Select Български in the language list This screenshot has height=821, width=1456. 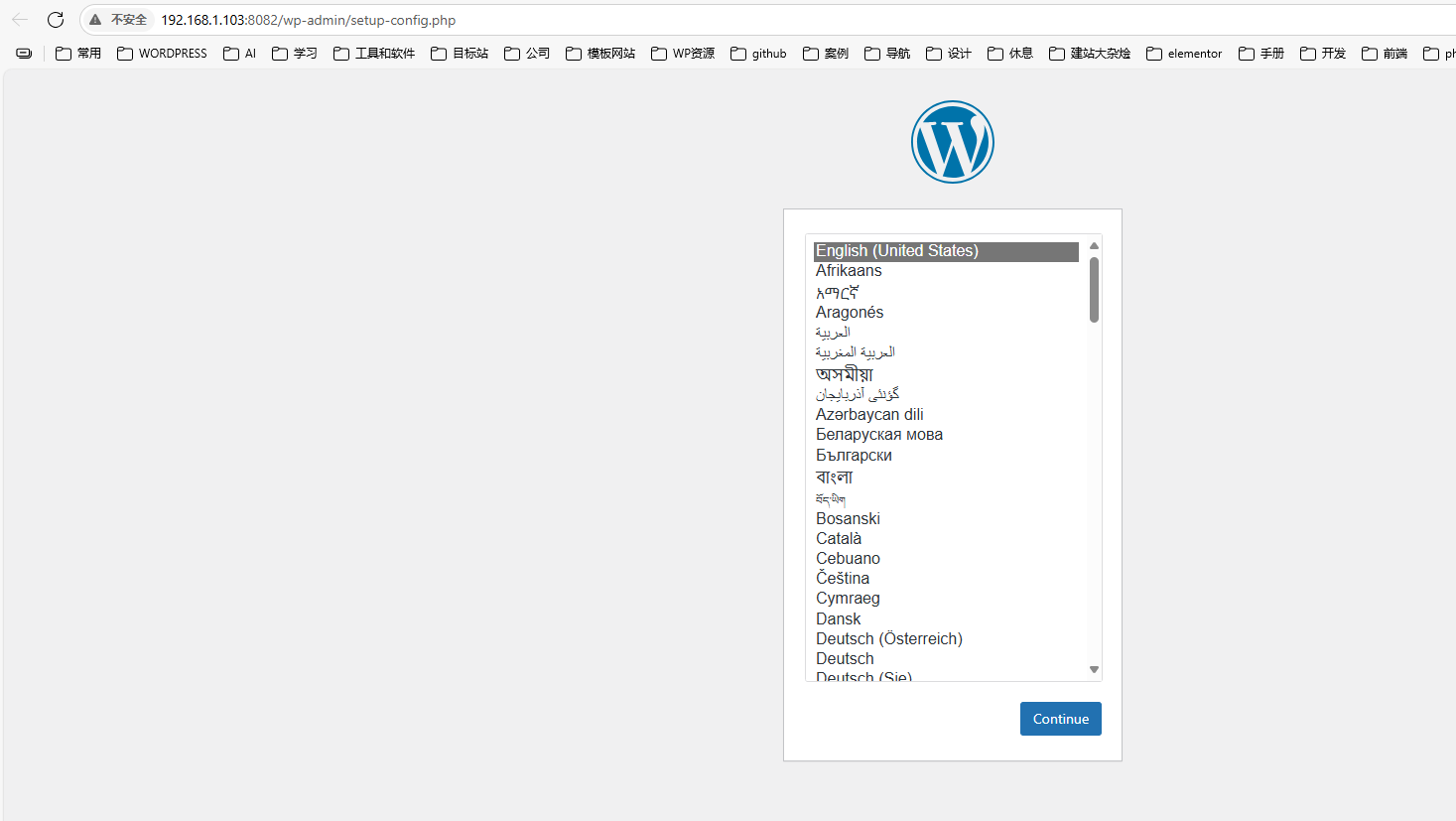coord(946,455)
